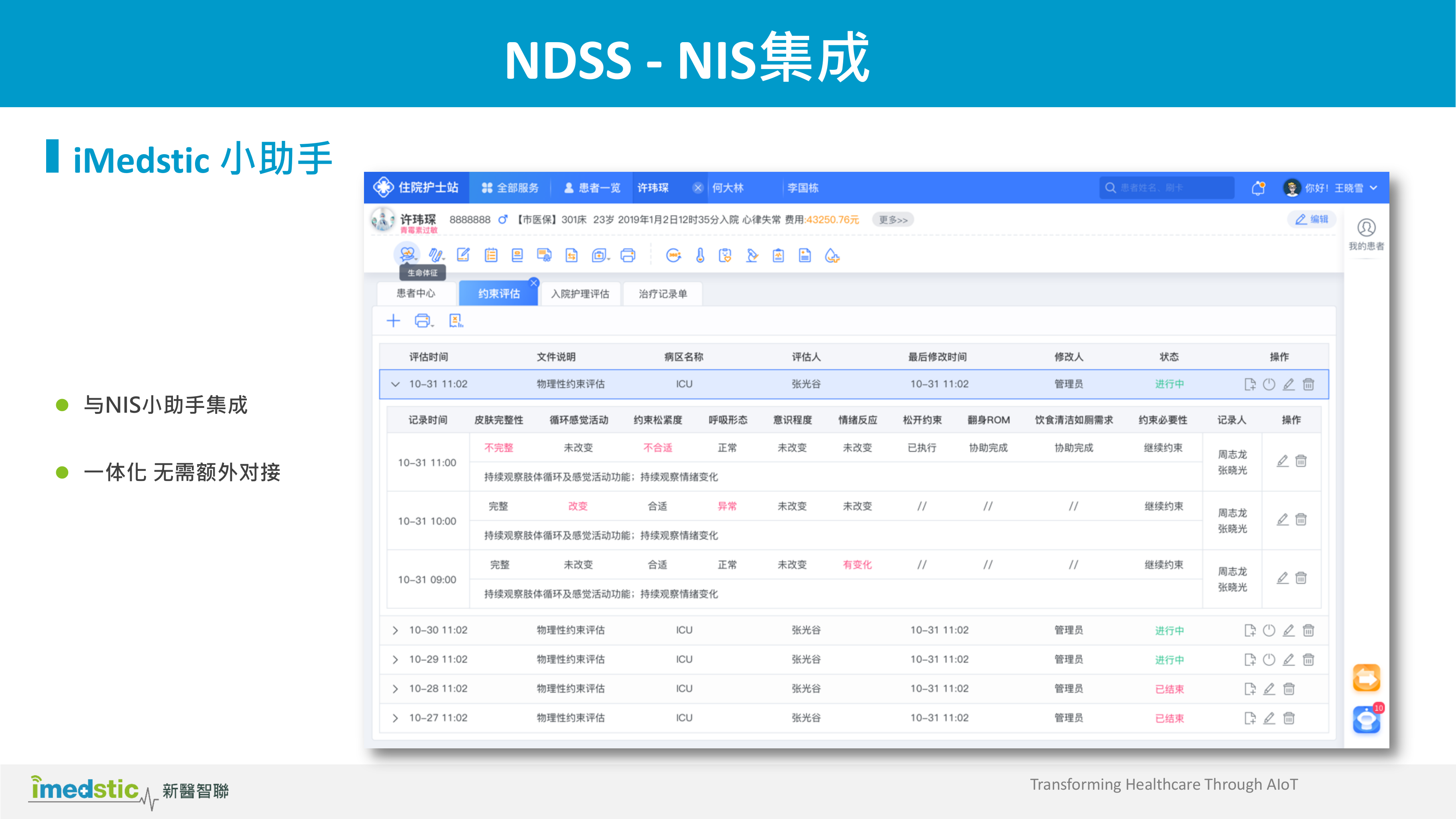The width and height of the screenshot is (1456, 819).
Task: Click the notification bell icon
Action: pos(1258,188)
